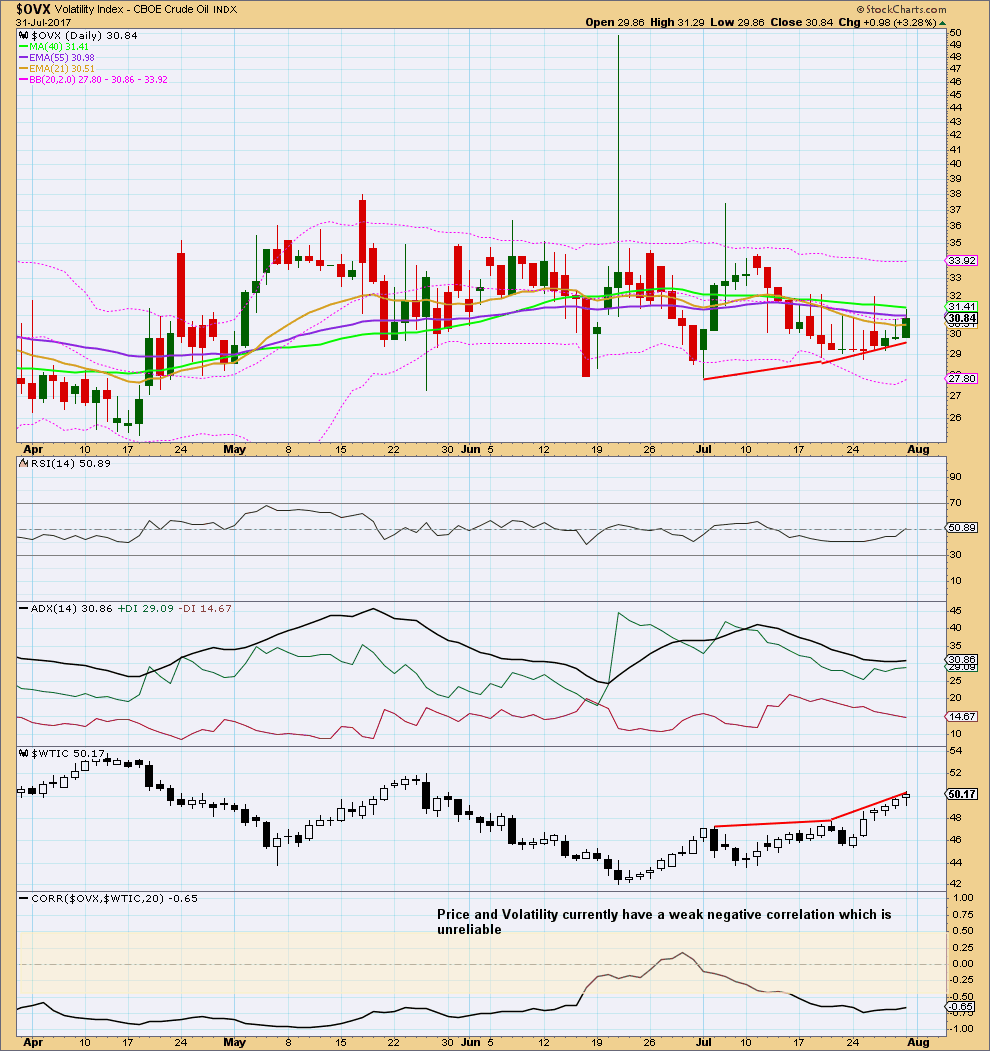Image resolution: width=990 pixels, height=1051 pixels.
Task: Click the 33.92 upper Bollinger band axis tag
Action: (x=962, y=261)
